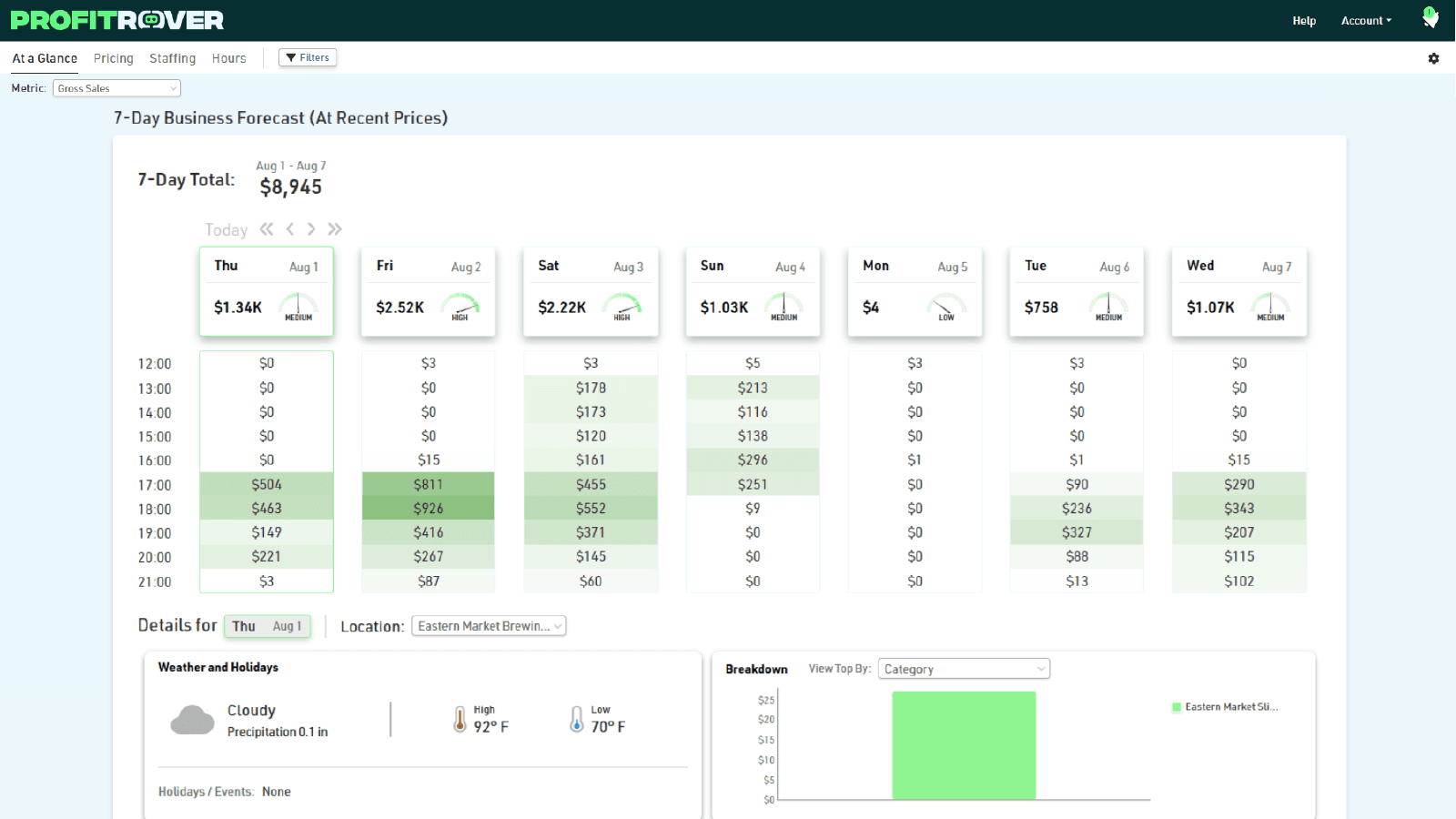1456x819 pixels.
Task: Select the Sat Aug 3 day card
Action: click(x=590, y=291)
